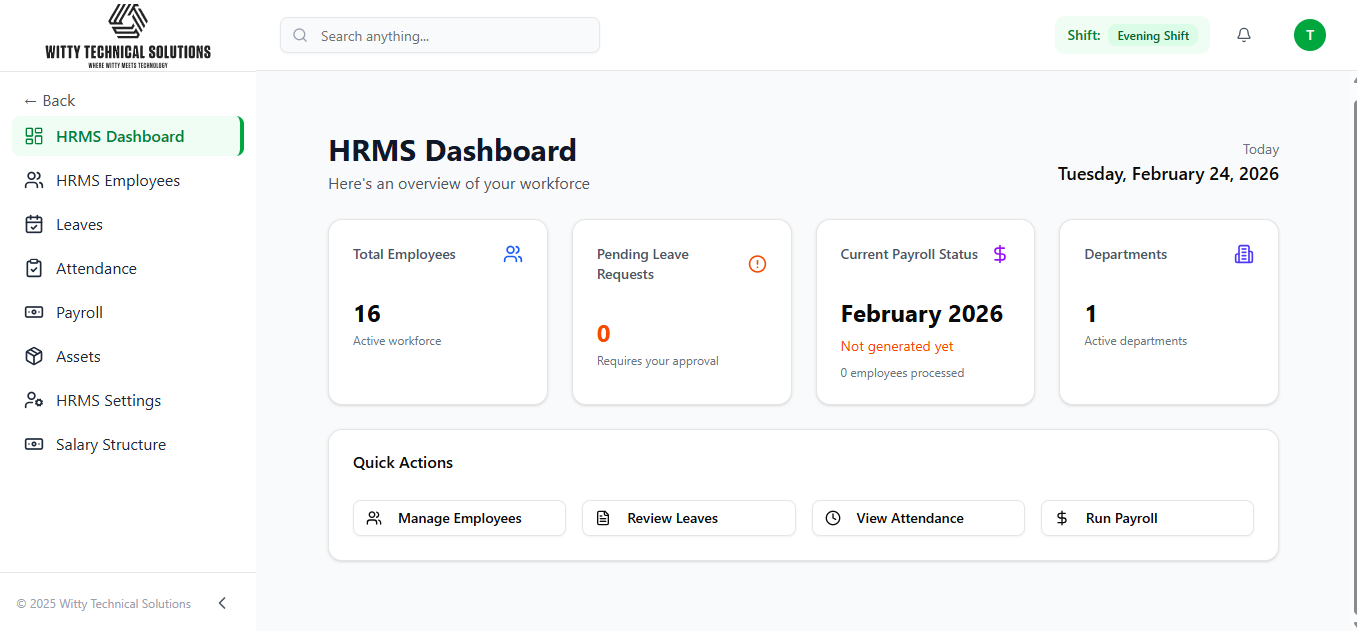Select the Payroll icon in the sidebar
The image size is (1357, 631).
pos(33,312)
